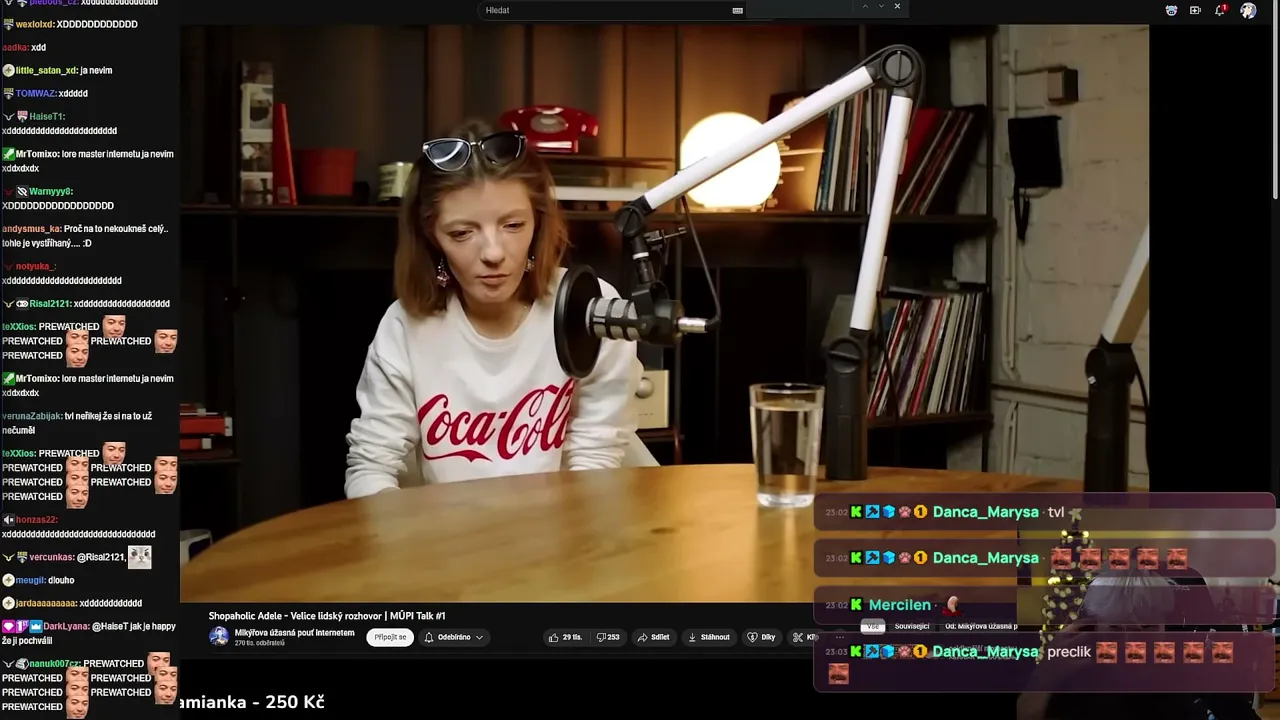Click username nanuk007cz in chat
The height and width of the screenshot is (720, 1280).
click(x=54, y=663)
